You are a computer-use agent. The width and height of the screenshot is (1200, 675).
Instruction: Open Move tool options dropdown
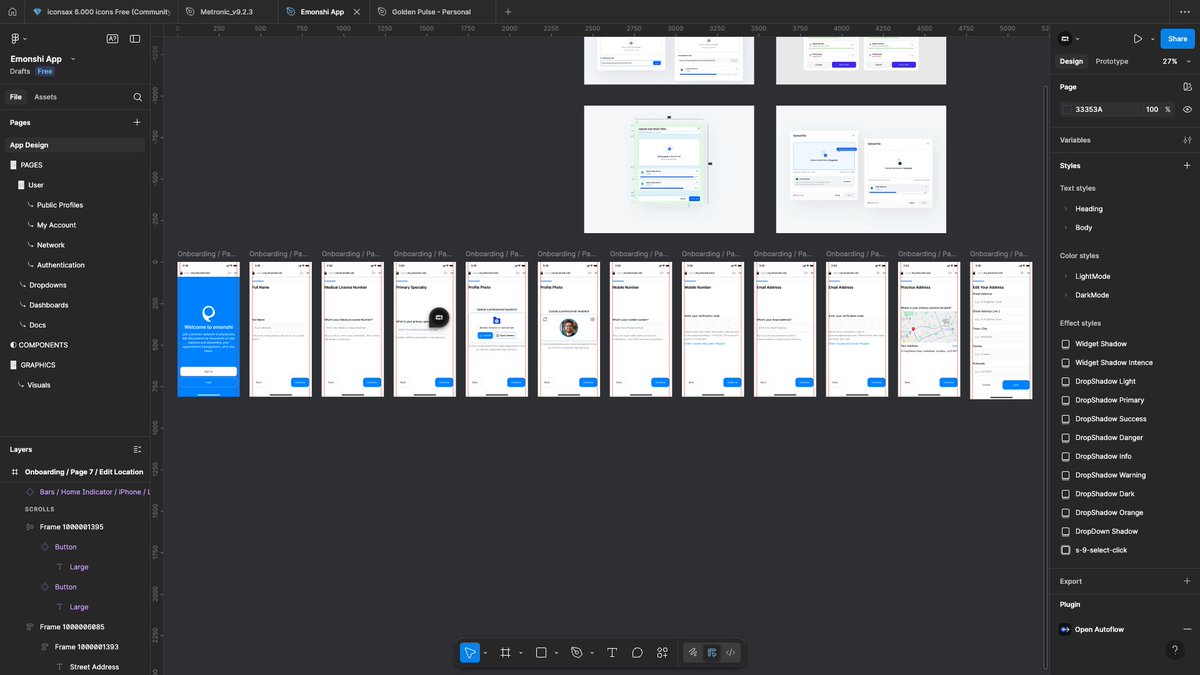click(485, 653)
